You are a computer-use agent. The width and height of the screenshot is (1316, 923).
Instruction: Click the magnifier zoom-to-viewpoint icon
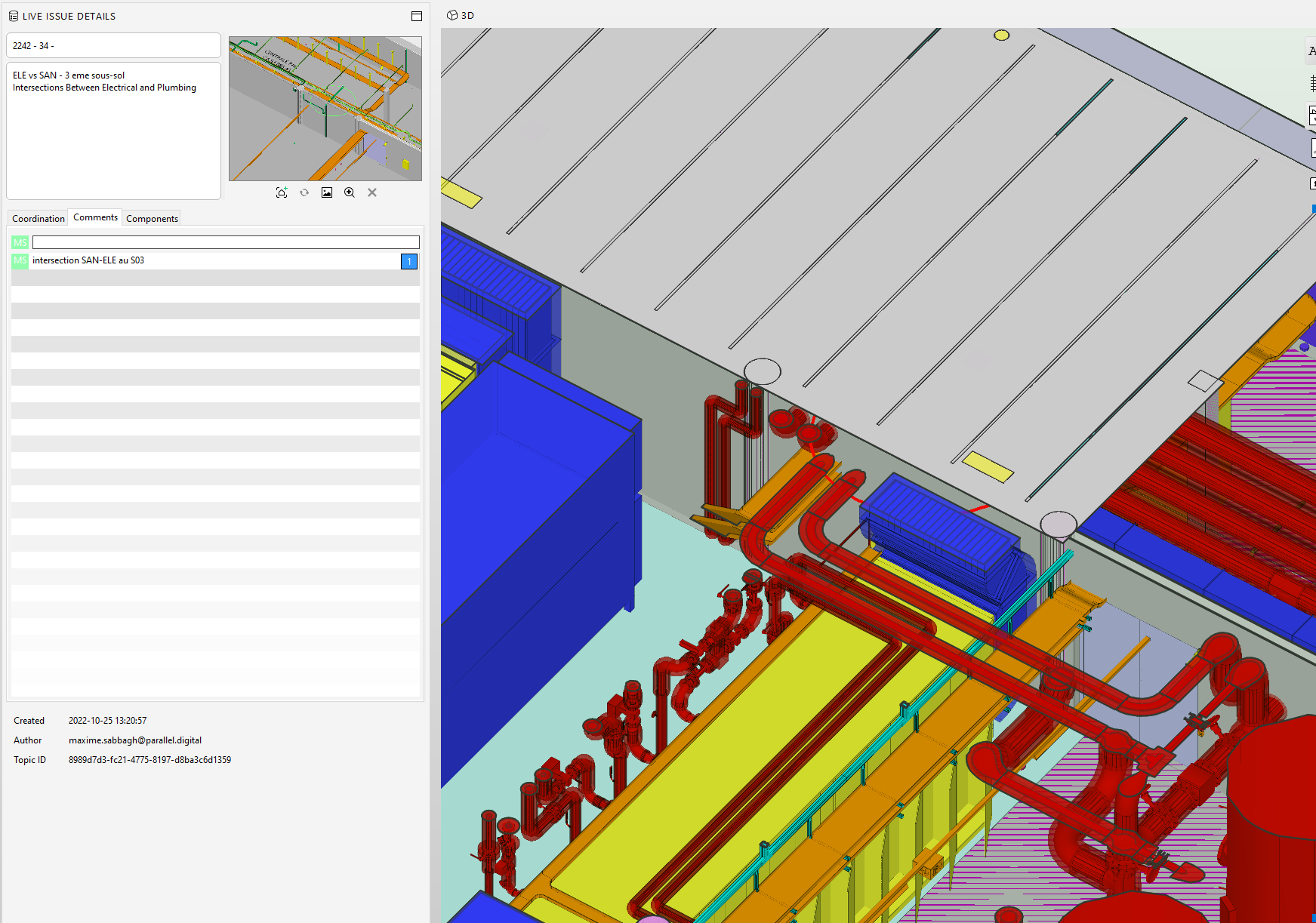point(350,192)
